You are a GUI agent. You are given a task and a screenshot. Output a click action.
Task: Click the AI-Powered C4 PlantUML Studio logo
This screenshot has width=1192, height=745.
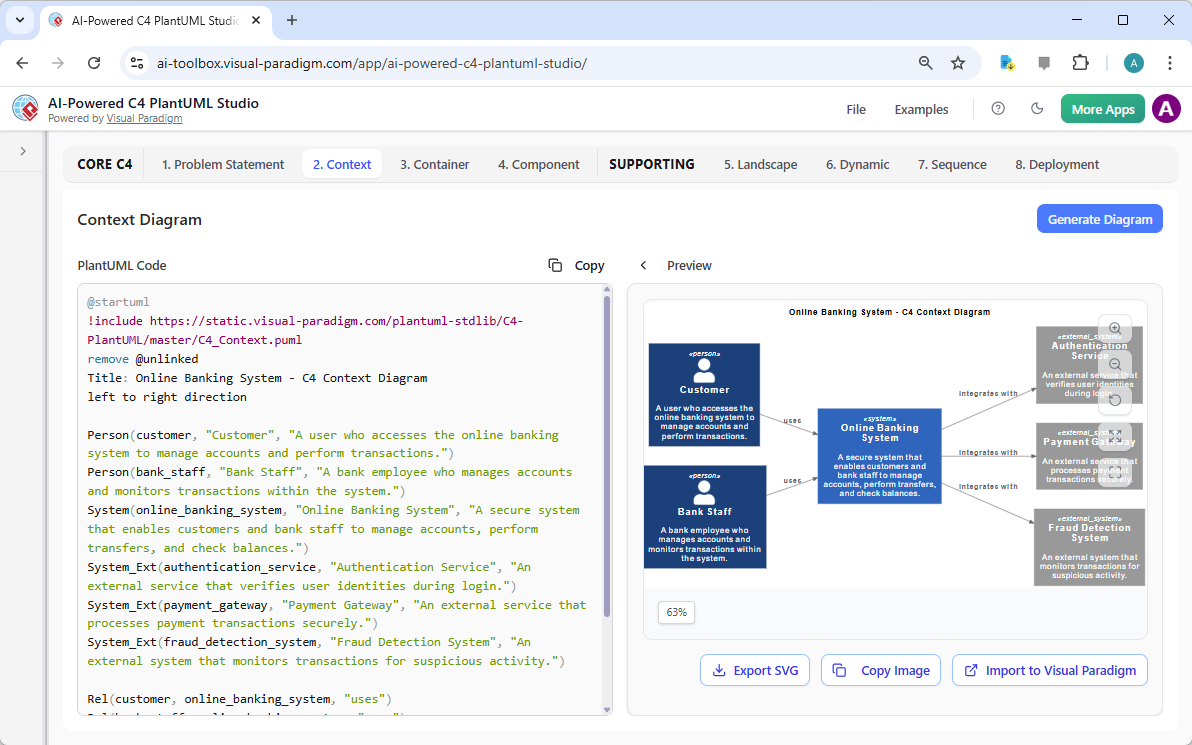pyautogui.click(x=25, y=108)
